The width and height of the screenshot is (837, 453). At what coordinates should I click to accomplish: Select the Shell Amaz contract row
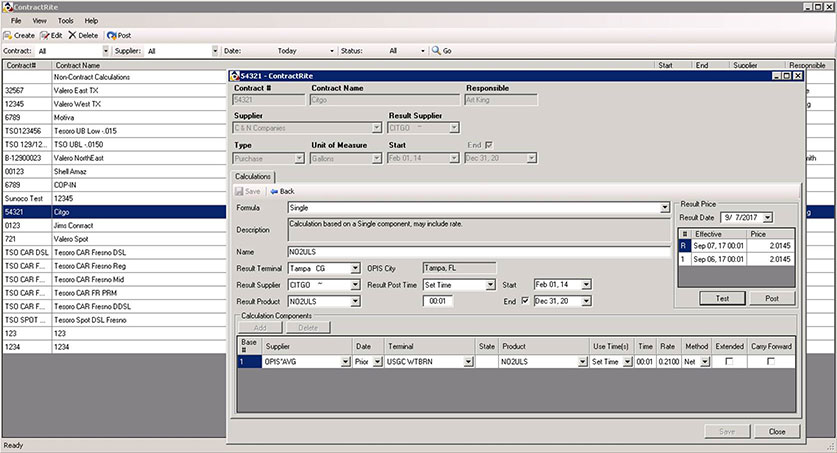[x=114, y=171]
